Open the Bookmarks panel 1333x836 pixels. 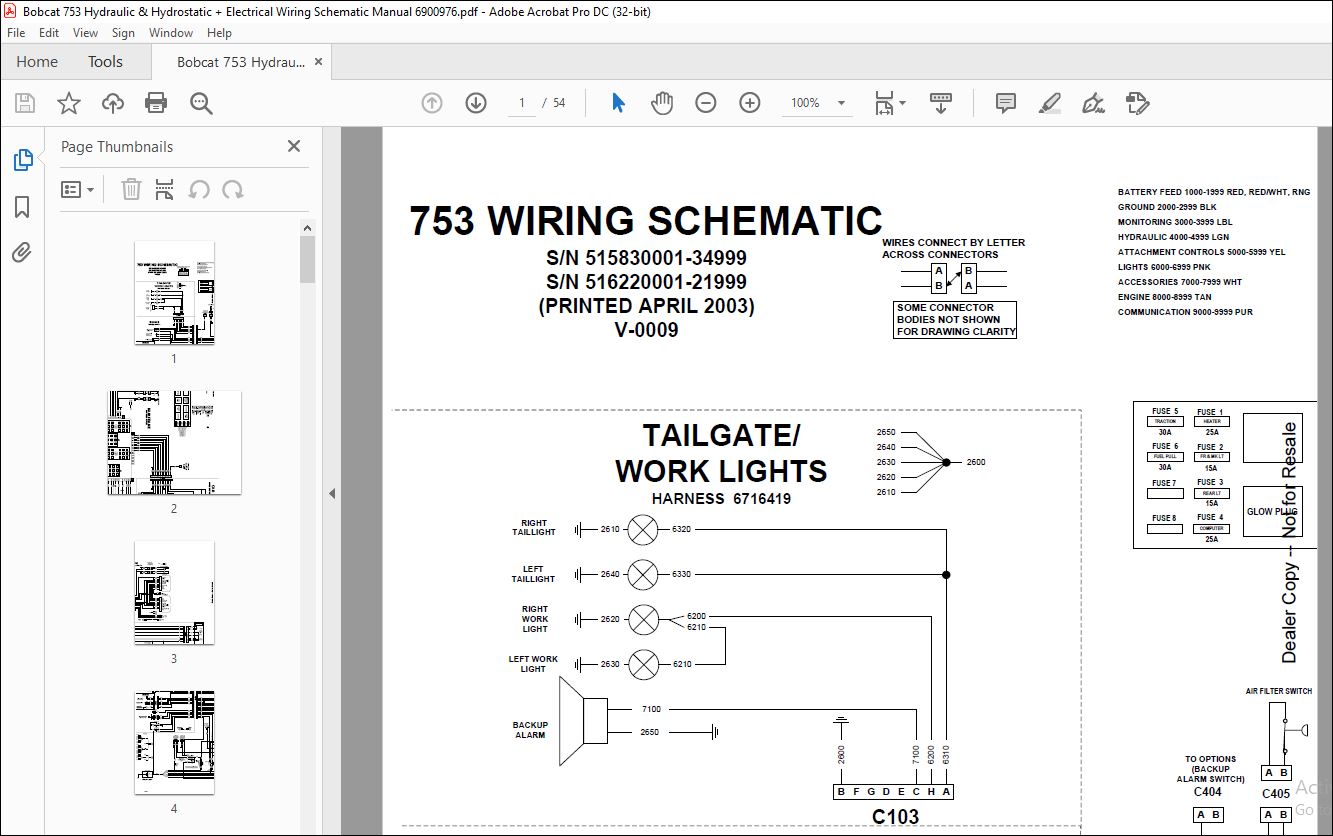tap(22, 206)
